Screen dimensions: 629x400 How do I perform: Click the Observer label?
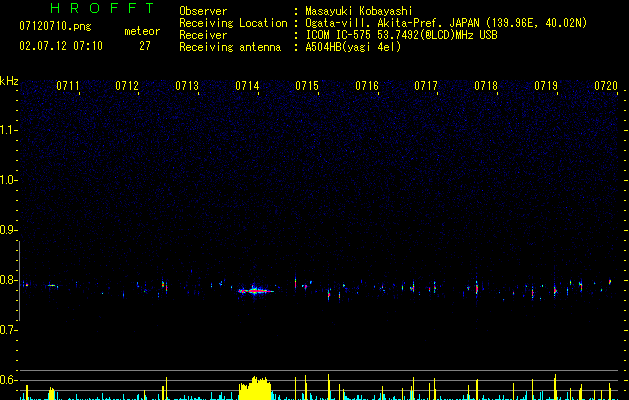(203, 11)
